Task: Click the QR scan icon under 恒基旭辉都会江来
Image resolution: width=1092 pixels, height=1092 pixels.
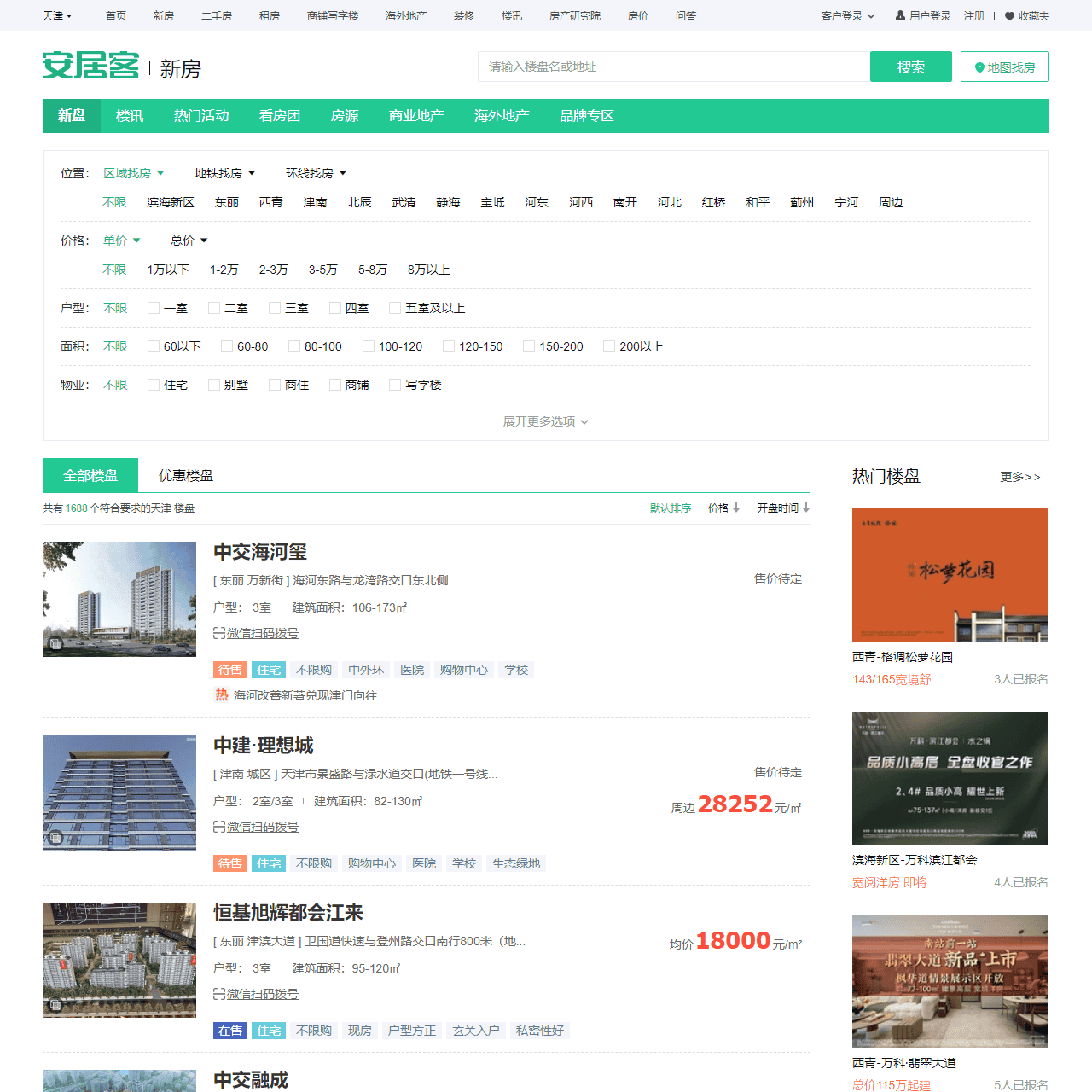Action: (x=219, y=994)
